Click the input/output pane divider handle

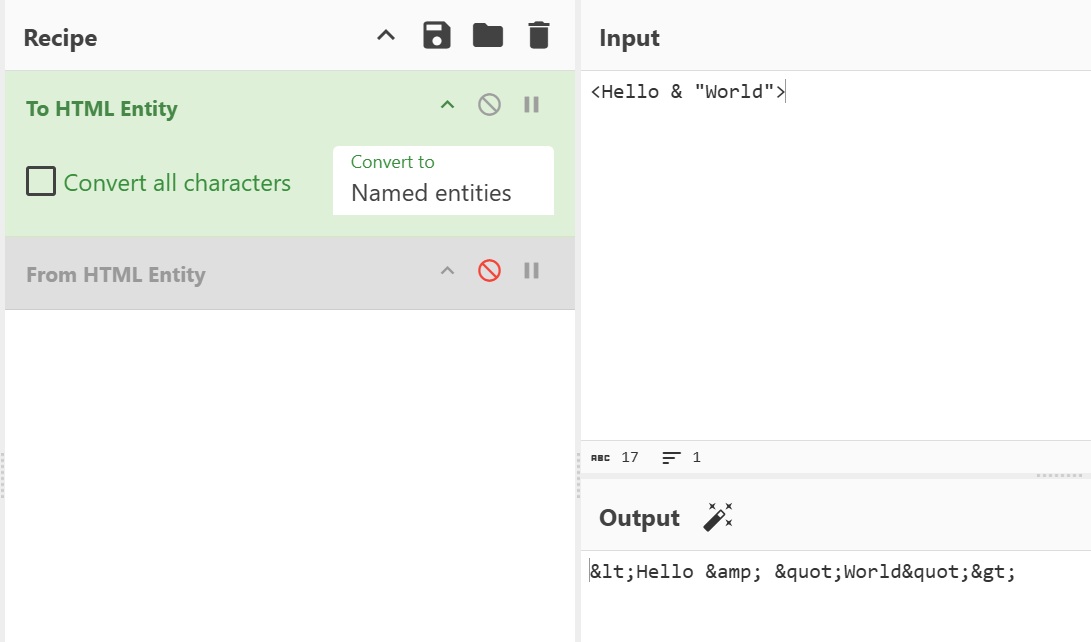pos(1059,476)
